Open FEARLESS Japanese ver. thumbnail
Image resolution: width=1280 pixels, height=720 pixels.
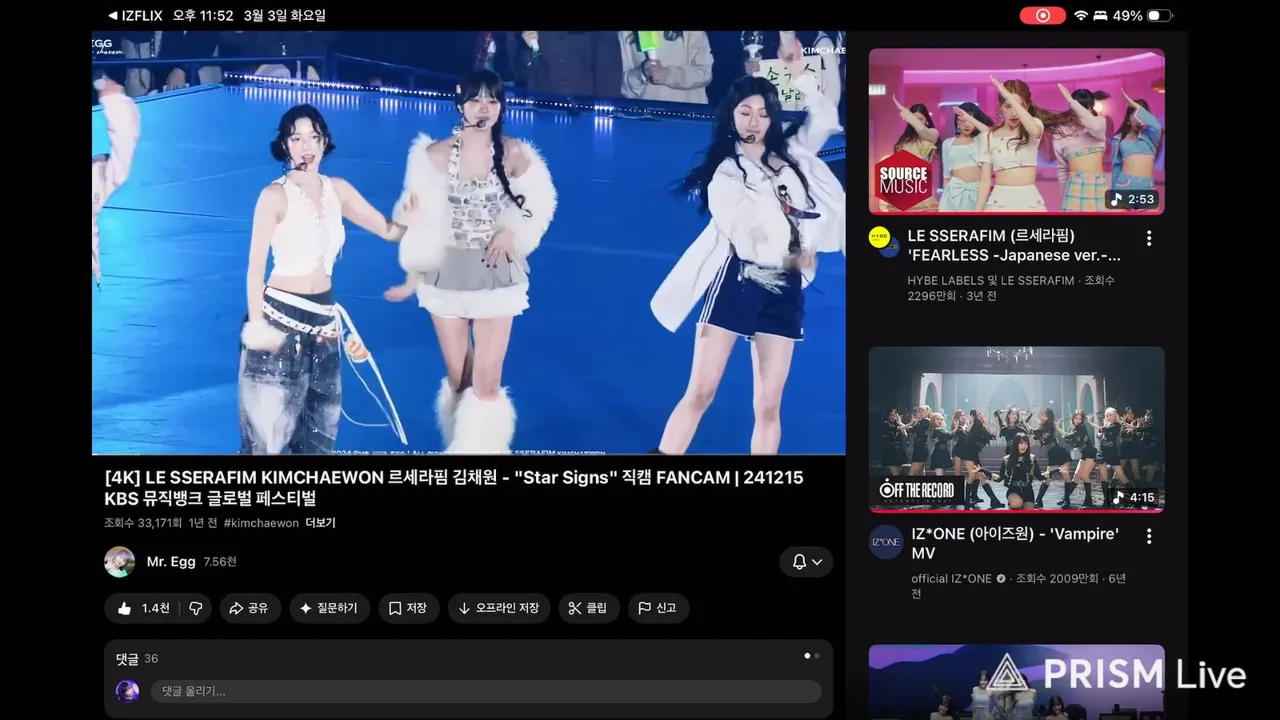pos(1016,131)
